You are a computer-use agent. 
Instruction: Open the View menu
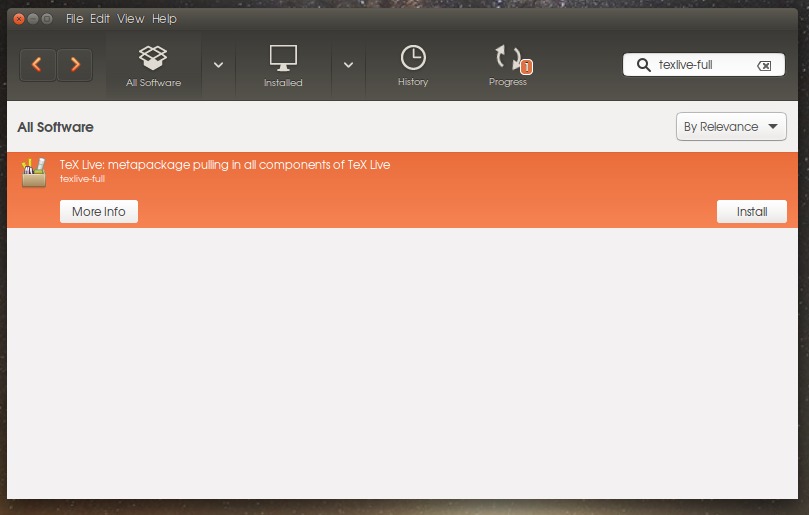130,19
